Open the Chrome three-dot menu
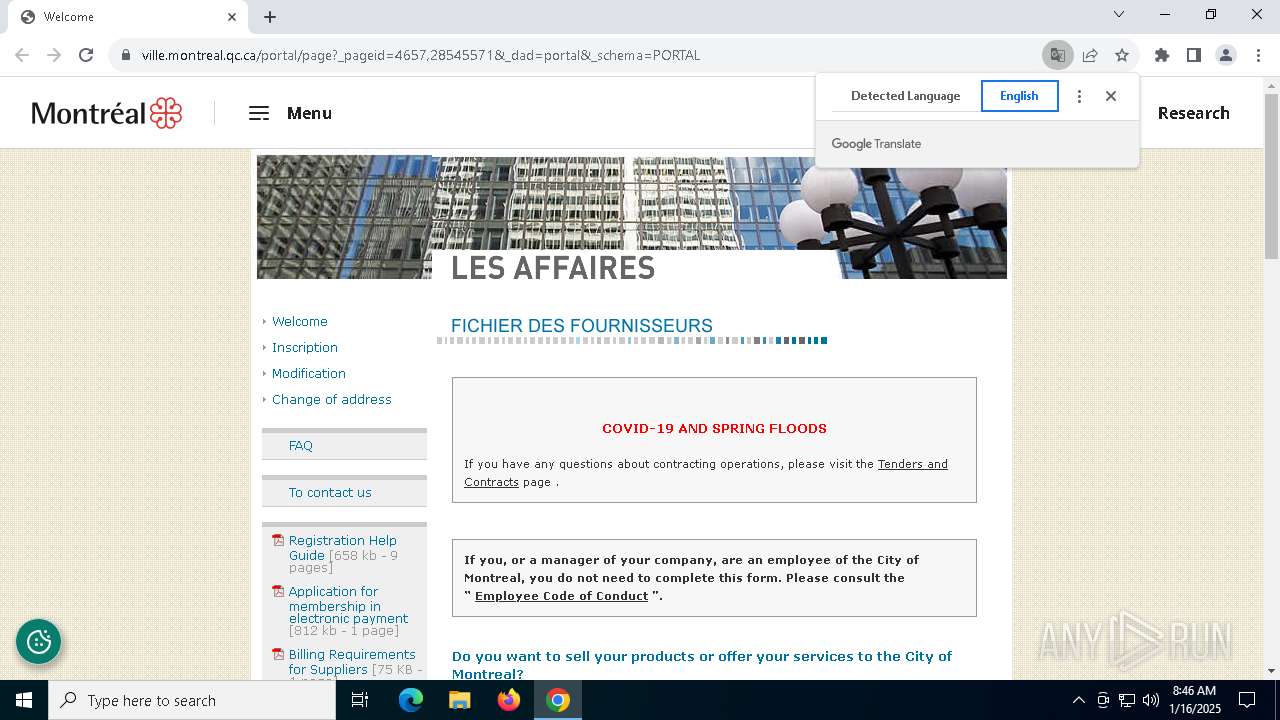 (1258, 55)
